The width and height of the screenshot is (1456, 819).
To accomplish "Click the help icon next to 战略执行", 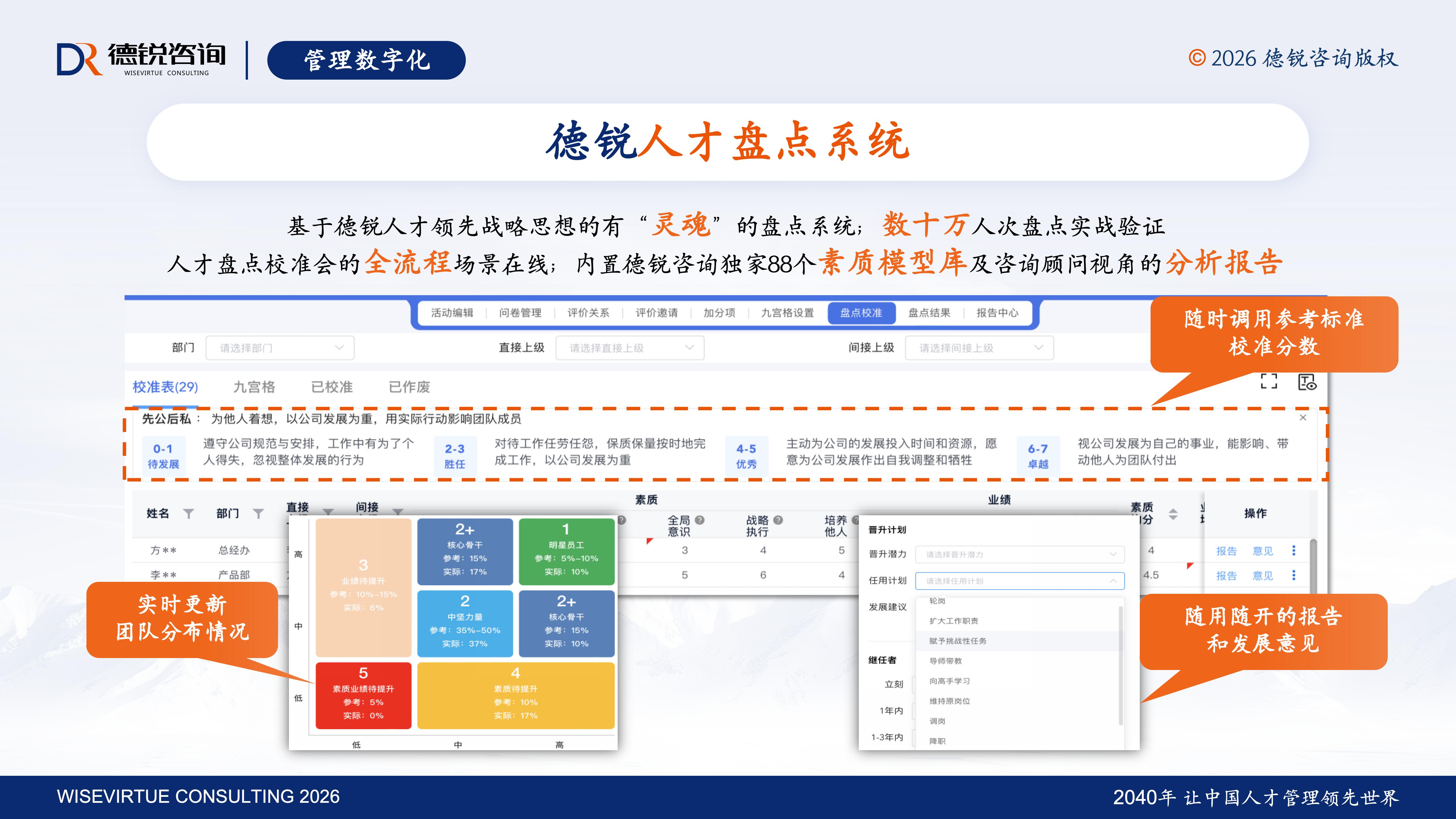I will [778, 520].
